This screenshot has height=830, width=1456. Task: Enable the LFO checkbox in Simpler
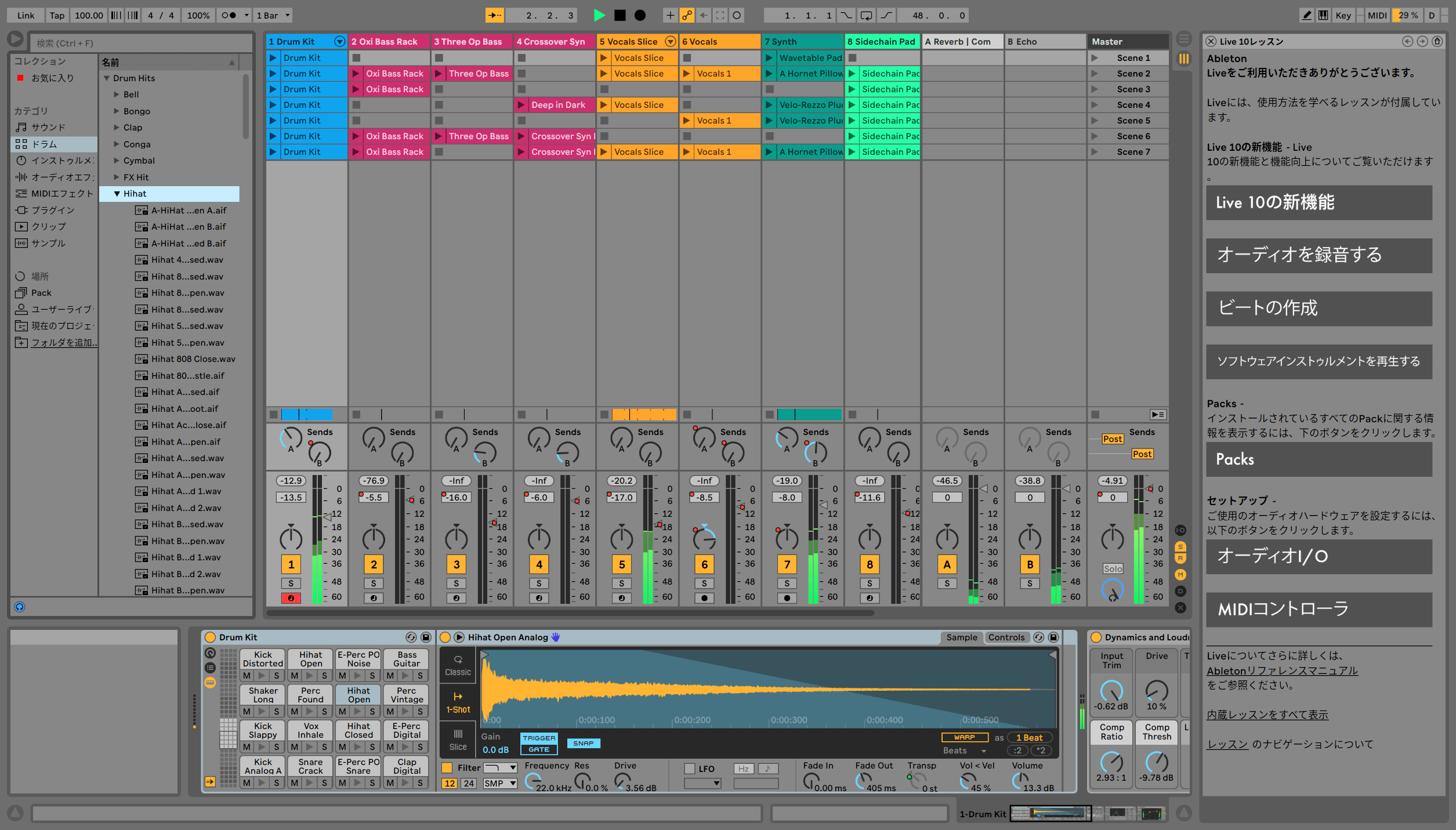pyautogui.click(x=689, y=769)
